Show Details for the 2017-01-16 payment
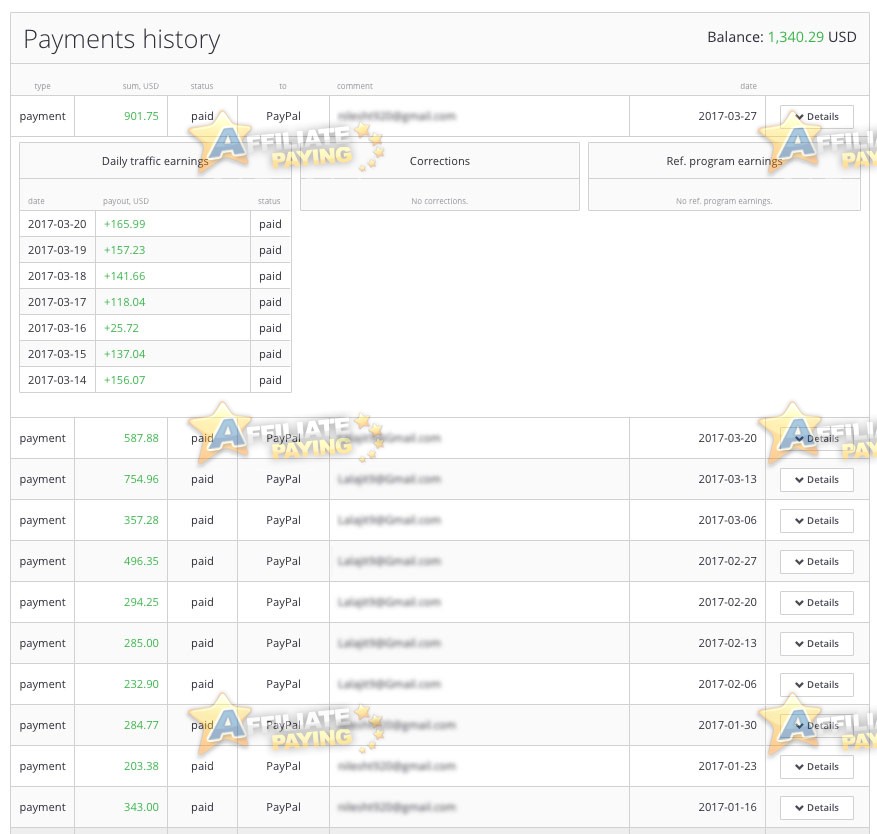The height and width of the screenshot is (834, 877). click(817, 807)
